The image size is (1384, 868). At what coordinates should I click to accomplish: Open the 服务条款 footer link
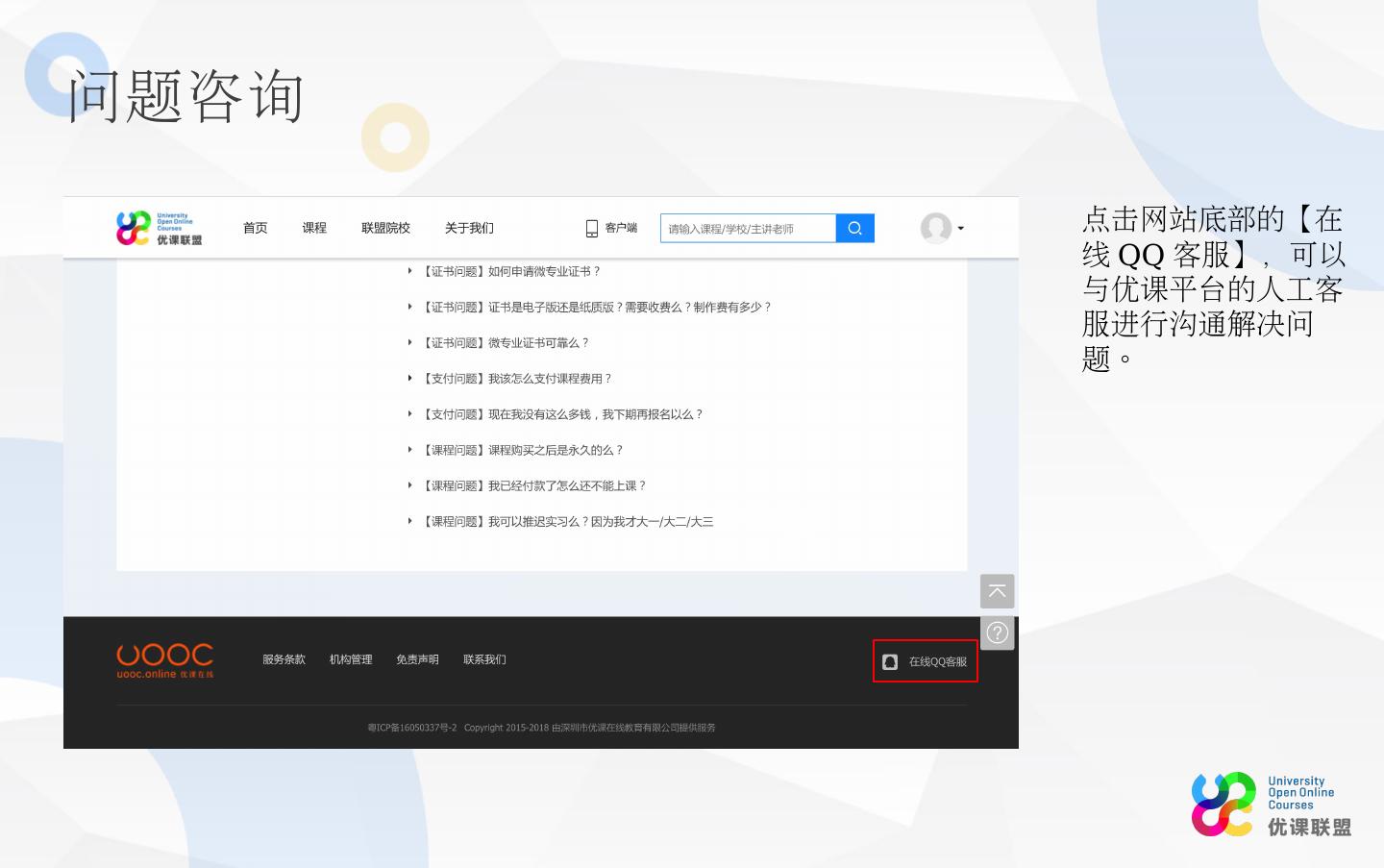284,659
